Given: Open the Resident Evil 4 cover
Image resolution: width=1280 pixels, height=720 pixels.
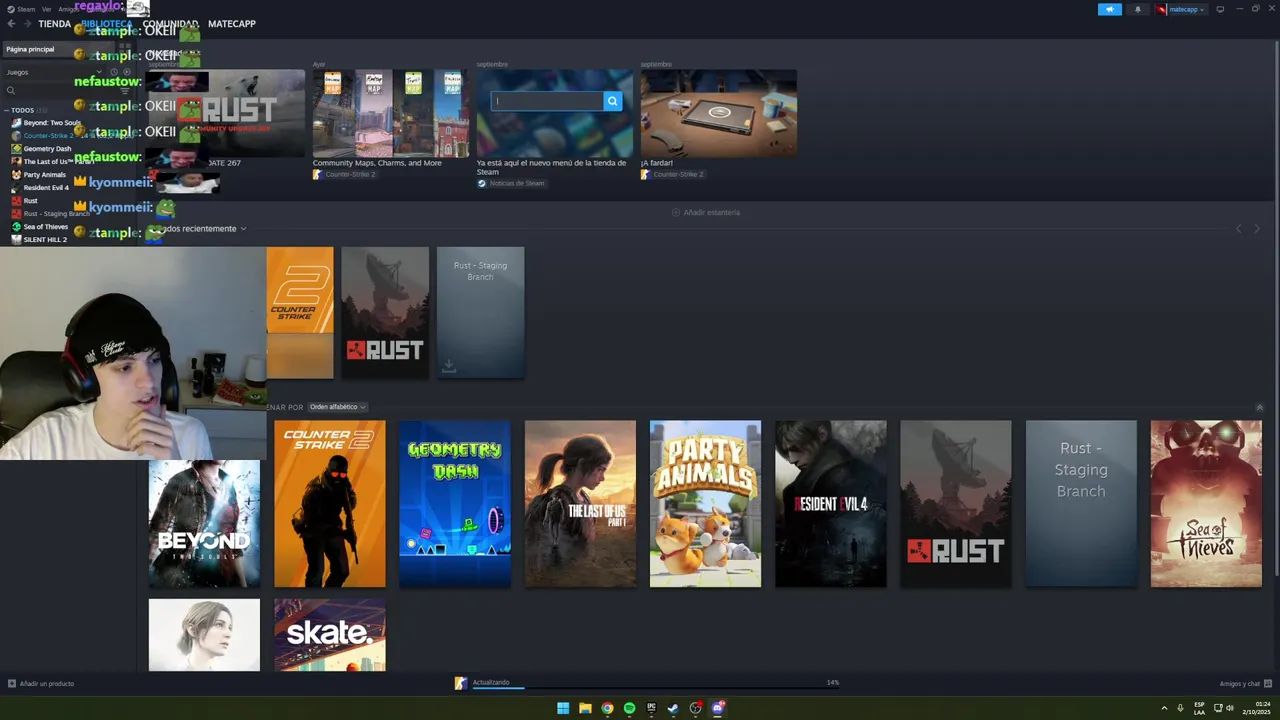Looking at the screenshot, I should coord(830,504).
